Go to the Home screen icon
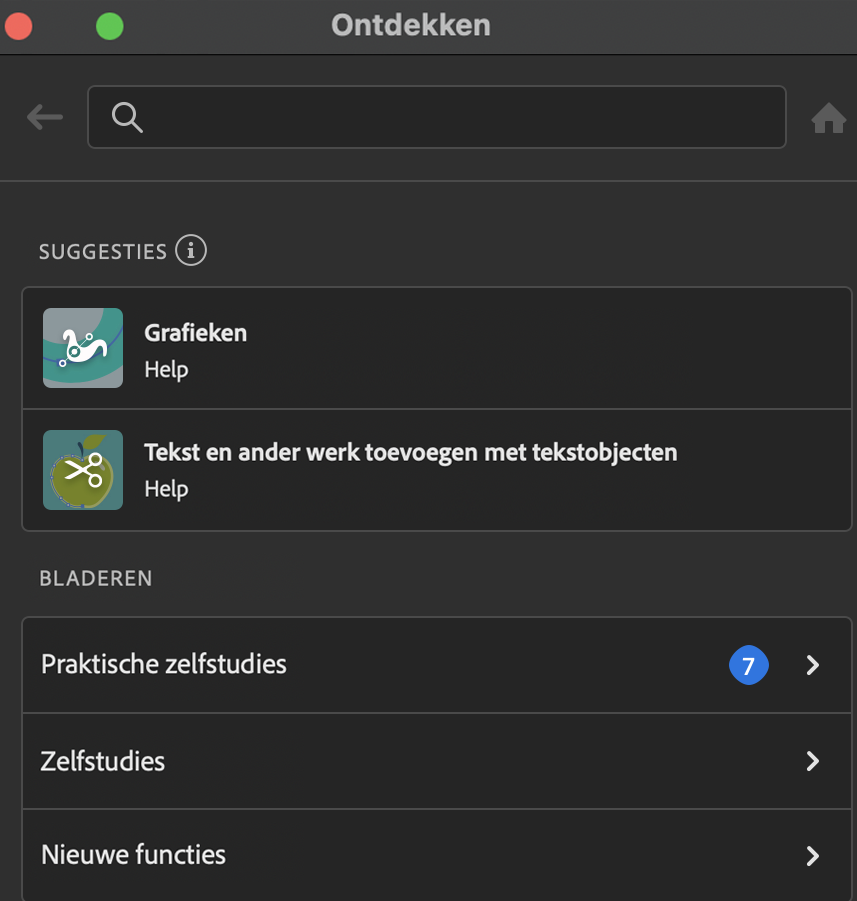 pyautogui.click(x=828, y=119)
